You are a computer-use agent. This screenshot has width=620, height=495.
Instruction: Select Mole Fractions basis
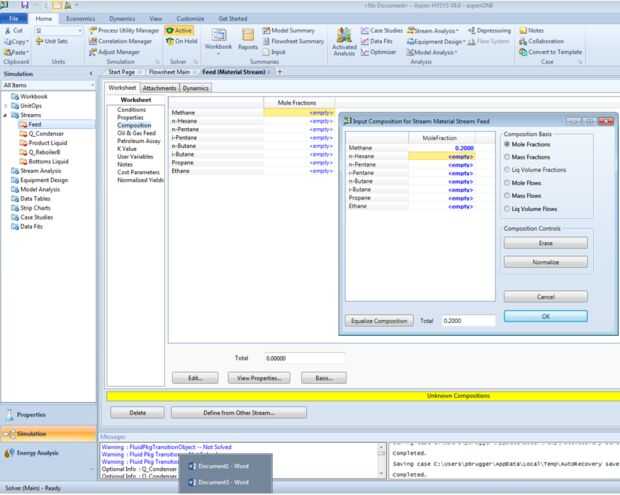coord(527,144)
